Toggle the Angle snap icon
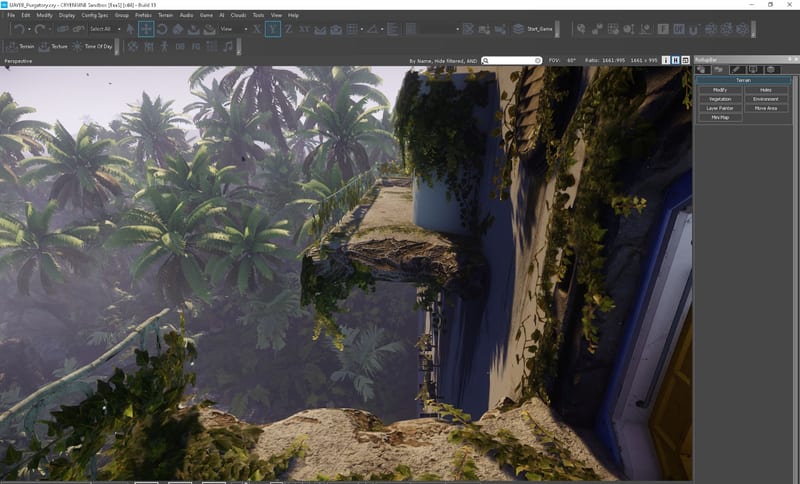 pos(372,29)
